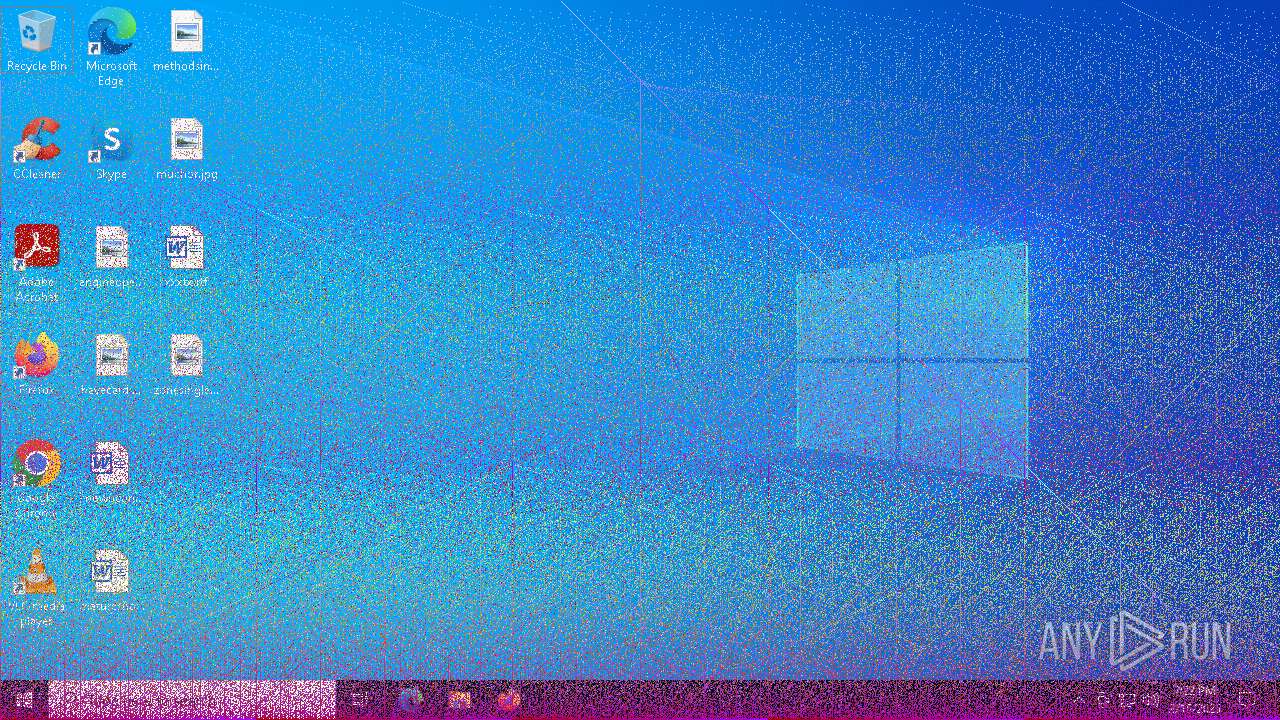Open network settings tray icon

[1127, 700]
